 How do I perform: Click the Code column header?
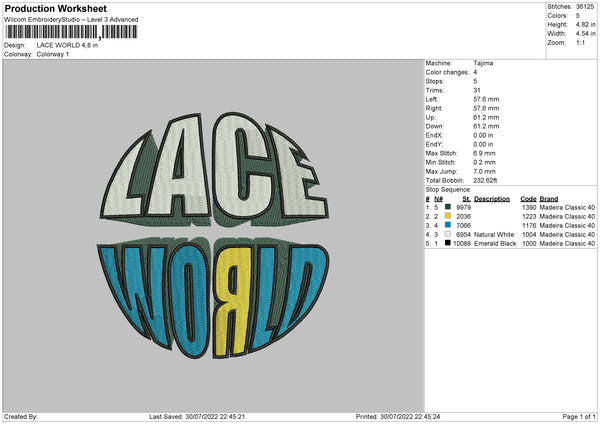pyautogui.click(x=528, y=198)
